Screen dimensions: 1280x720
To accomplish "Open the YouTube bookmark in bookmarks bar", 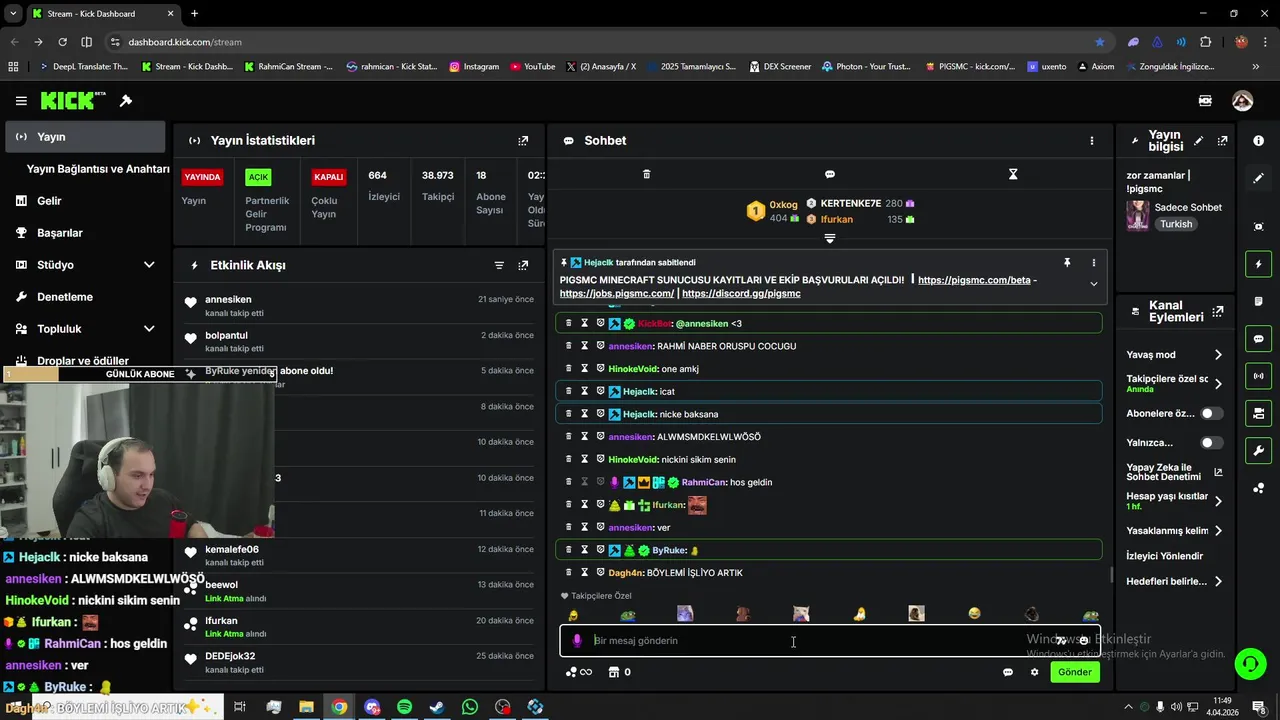I will [x=532, y=67].
